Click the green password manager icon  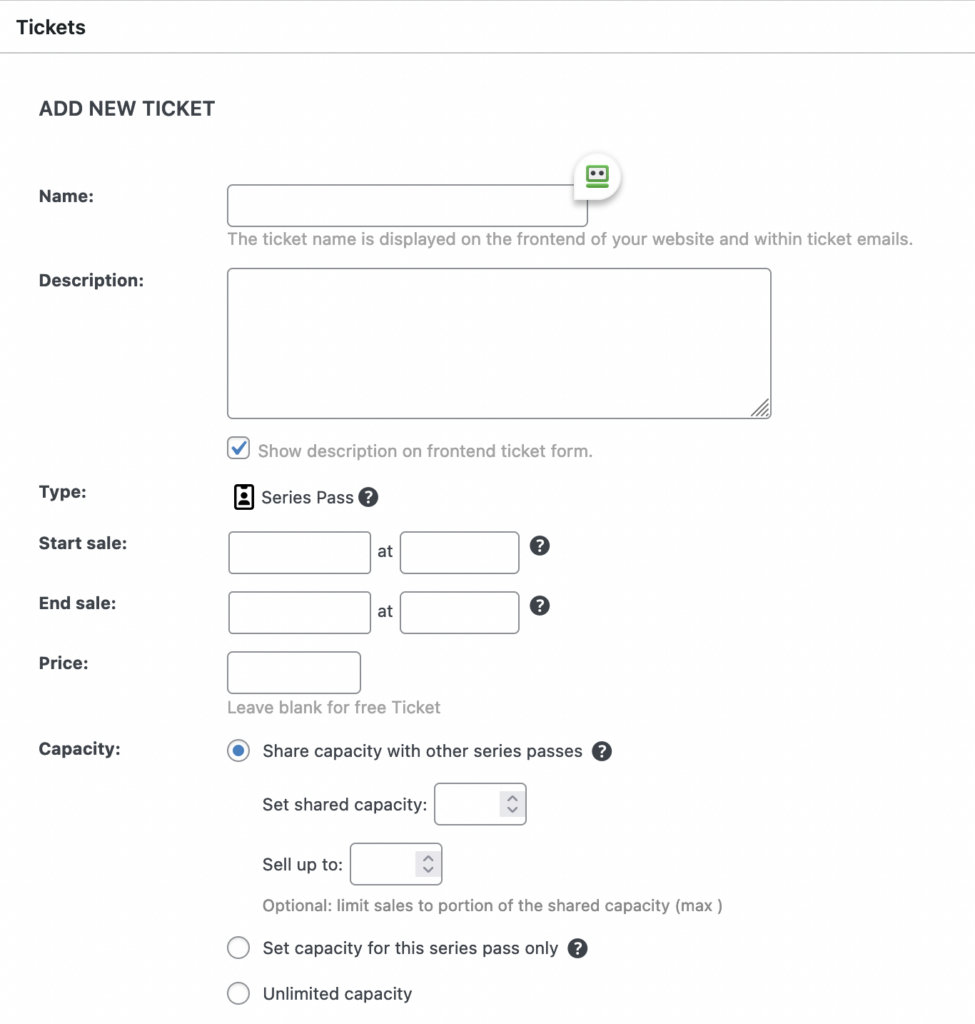pyautogui.click(x=597, y=176)
